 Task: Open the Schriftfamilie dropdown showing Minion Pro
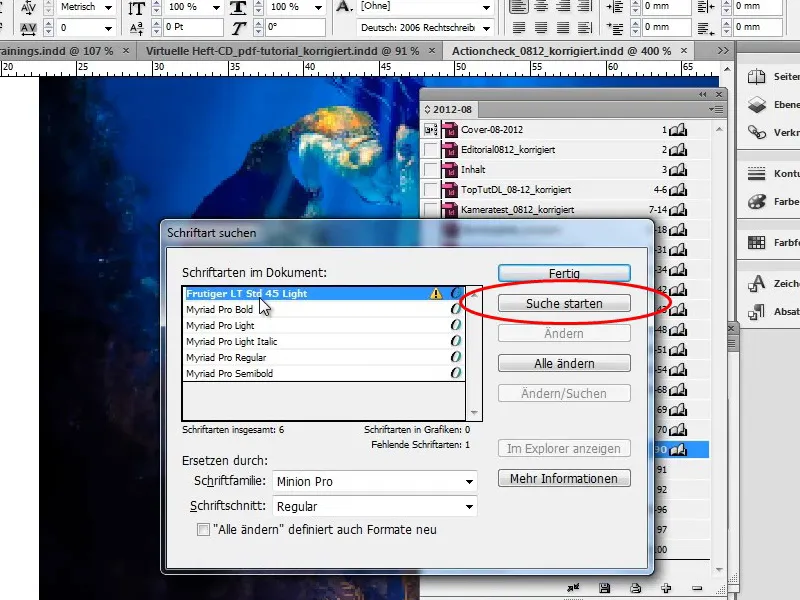[375, 482]
